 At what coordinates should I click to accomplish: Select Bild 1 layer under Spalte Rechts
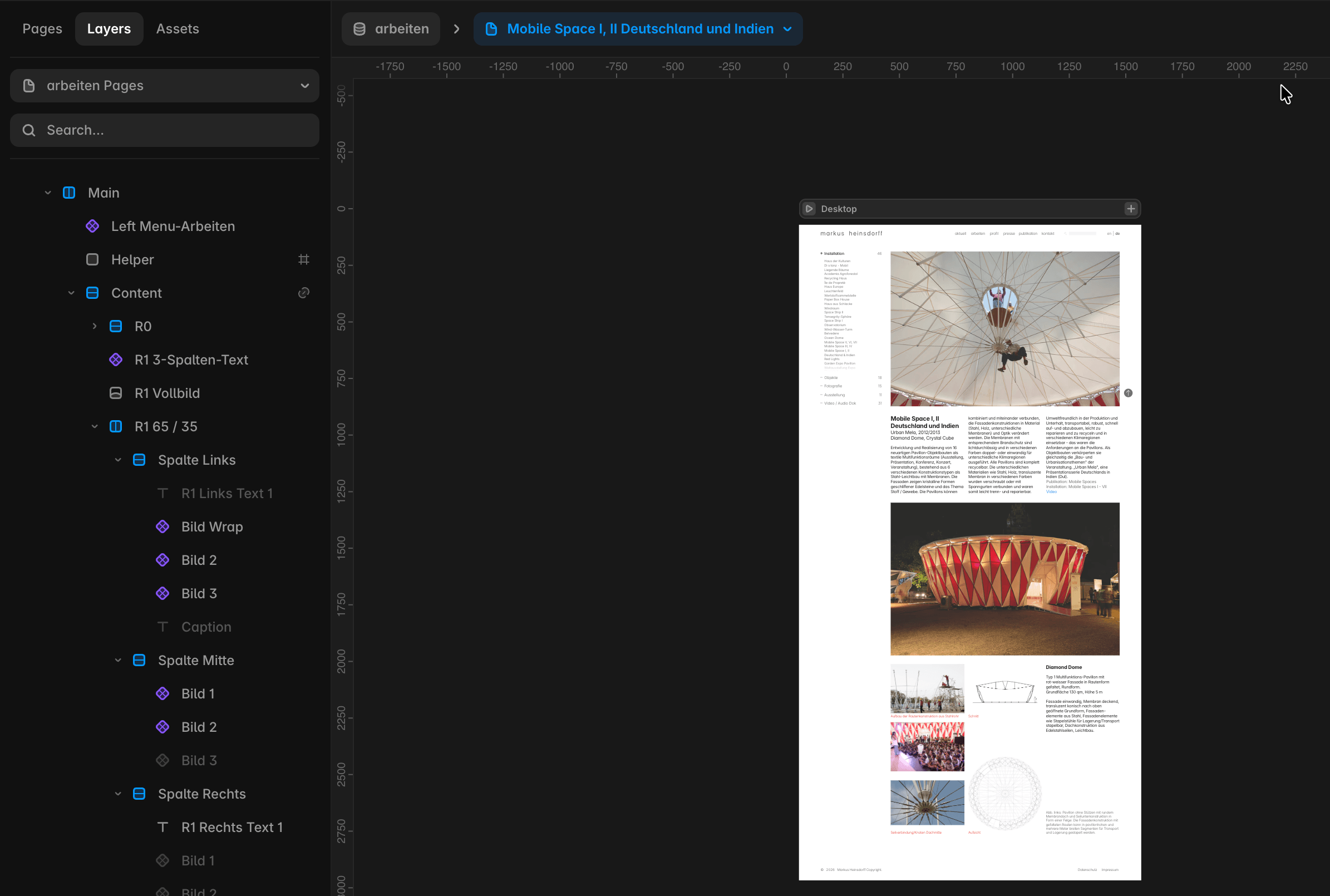point(198,861)
